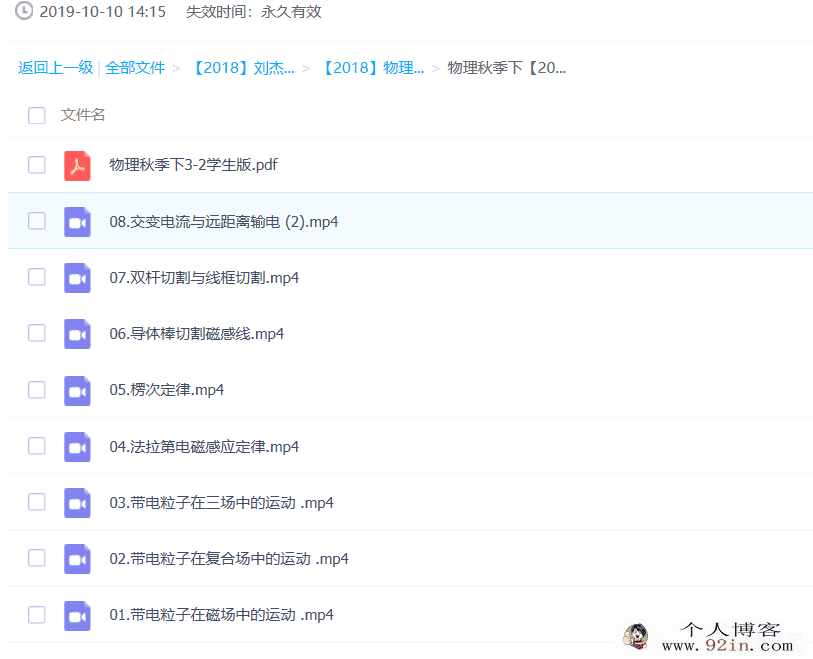Screen dimensions: 813x659
Task: Open file 08.交变电流与远距离输电 (2).mp4
Action: [223, 222]
